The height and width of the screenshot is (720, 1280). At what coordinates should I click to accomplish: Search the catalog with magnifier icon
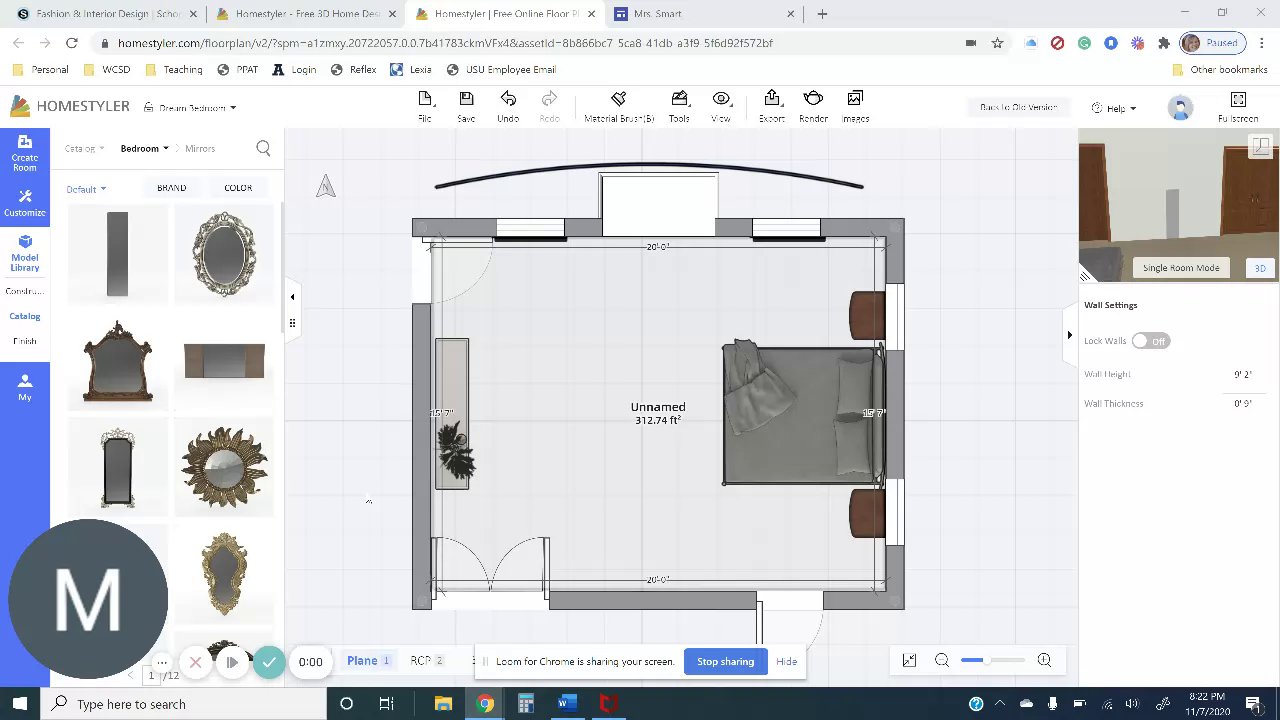[263, 148]
